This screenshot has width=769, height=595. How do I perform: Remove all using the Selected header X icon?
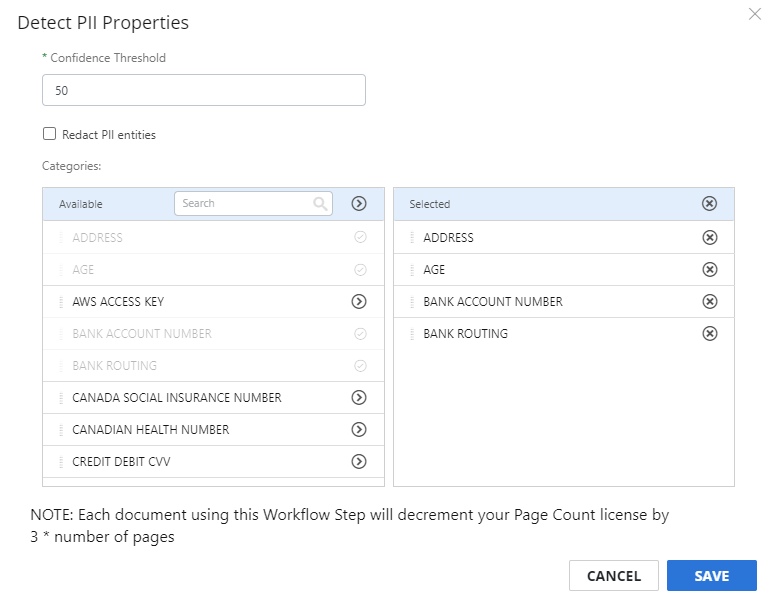coord(709,203)
